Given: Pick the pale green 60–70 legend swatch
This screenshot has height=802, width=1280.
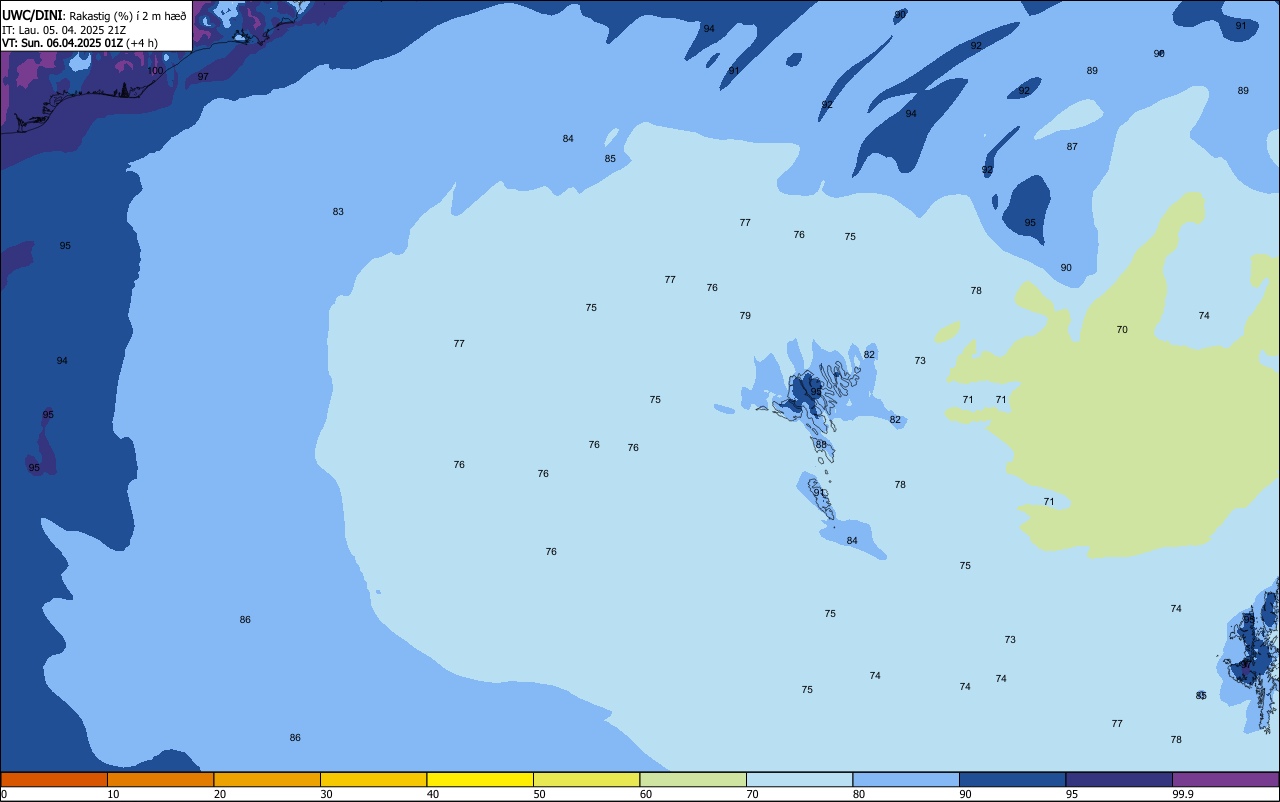Looking at the screenshot, I should pyautogui.click(x=693, y=779).
